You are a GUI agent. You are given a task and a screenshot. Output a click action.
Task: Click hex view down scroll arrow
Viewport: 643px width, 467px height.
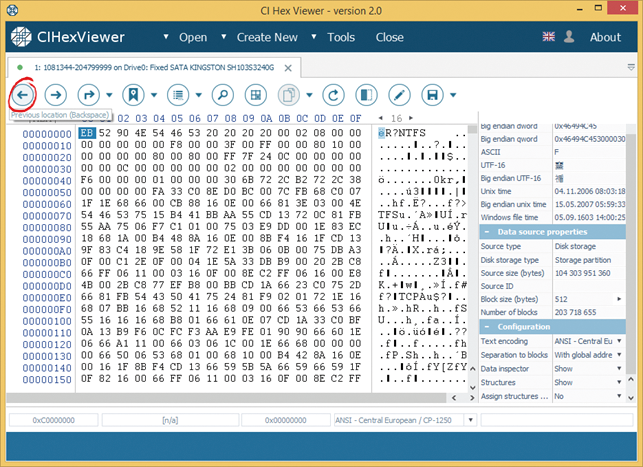point(472,387)
